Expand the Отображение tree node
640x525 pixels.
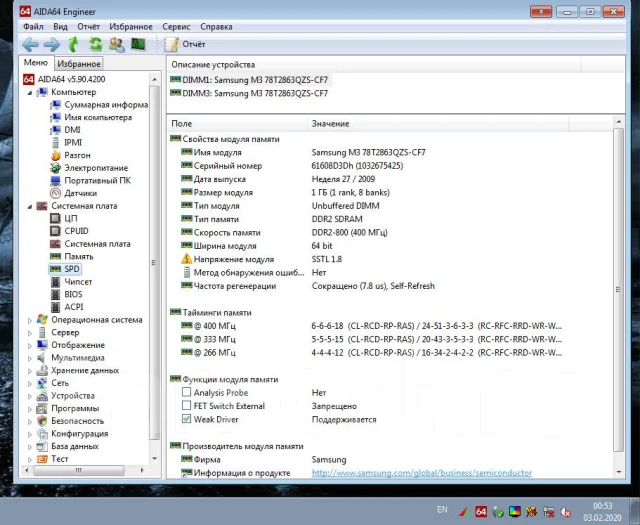pyautogui.click(x=29, y=346)
